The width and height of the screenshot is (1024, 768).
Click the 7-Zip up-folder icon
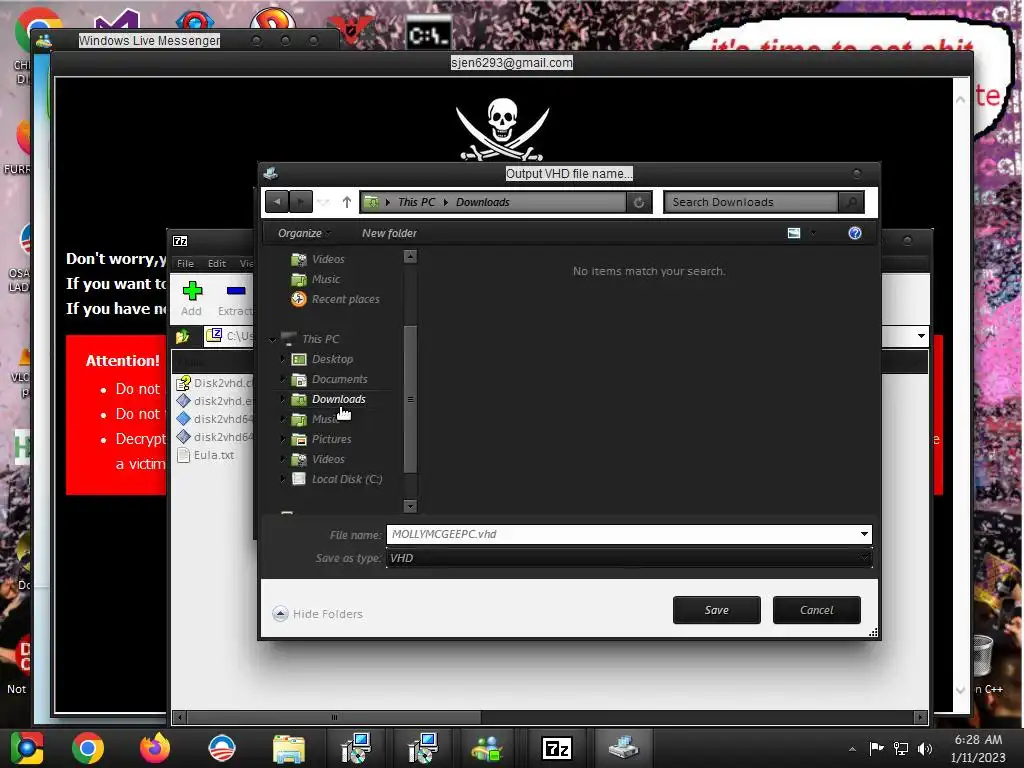click(183, 336)
